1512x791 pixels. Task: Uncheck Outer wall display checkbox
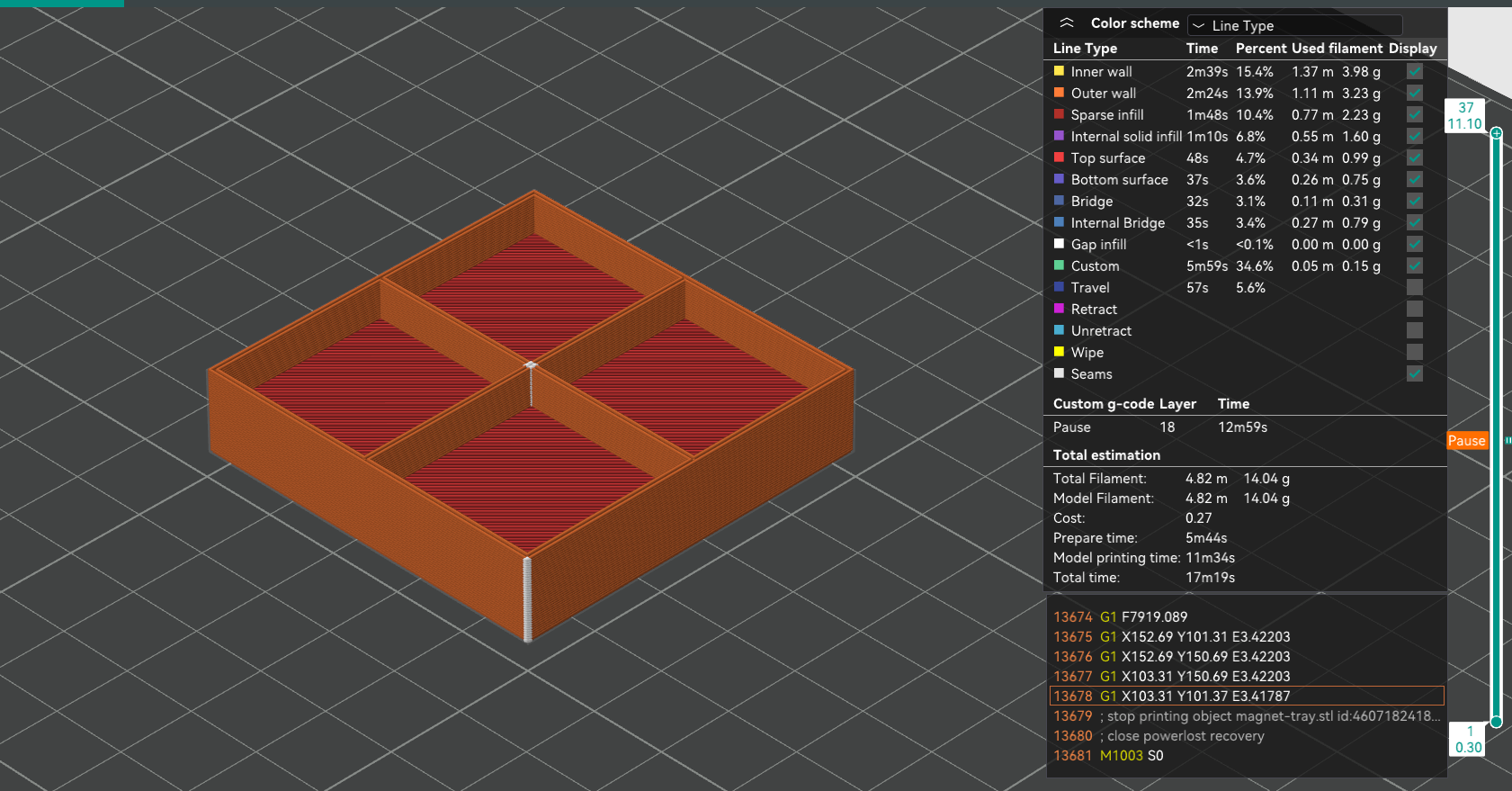click(x=1415, y=94)
